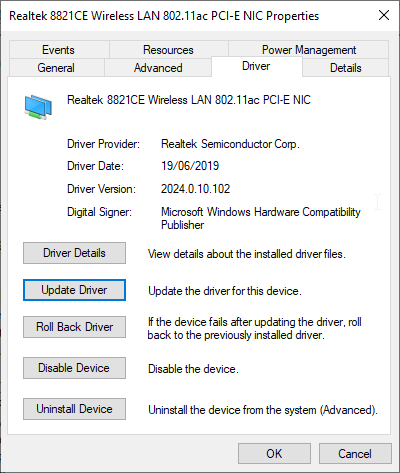Click the Disable Device button
Image resolution: width=400 pixels, height=473 pixels.
click(74, 368)
